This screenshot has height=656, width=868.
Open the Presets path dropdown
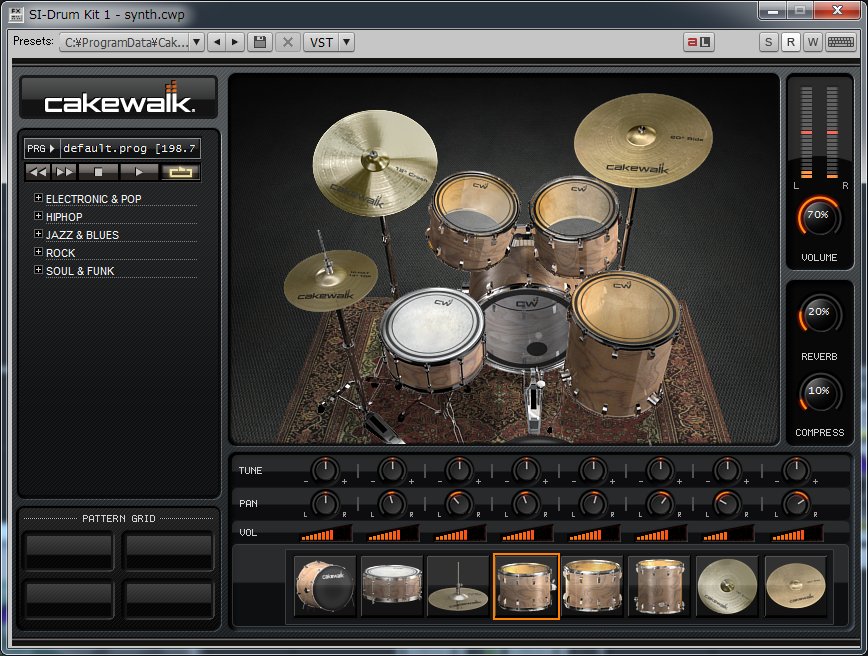(x=197, y=42)
